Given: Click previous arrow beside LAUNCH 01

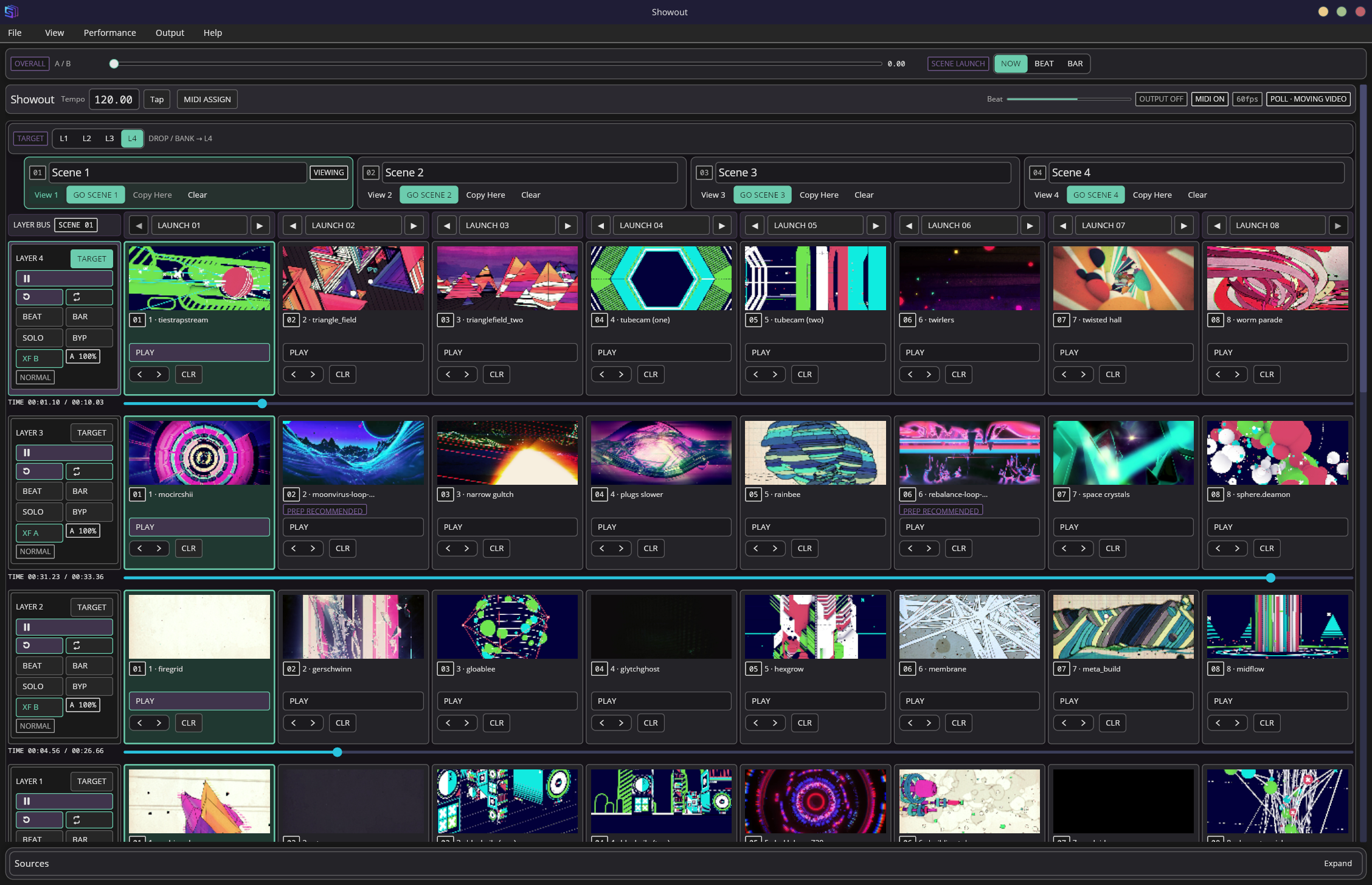Looking at the screenshot, I should (x=139, y=226).
